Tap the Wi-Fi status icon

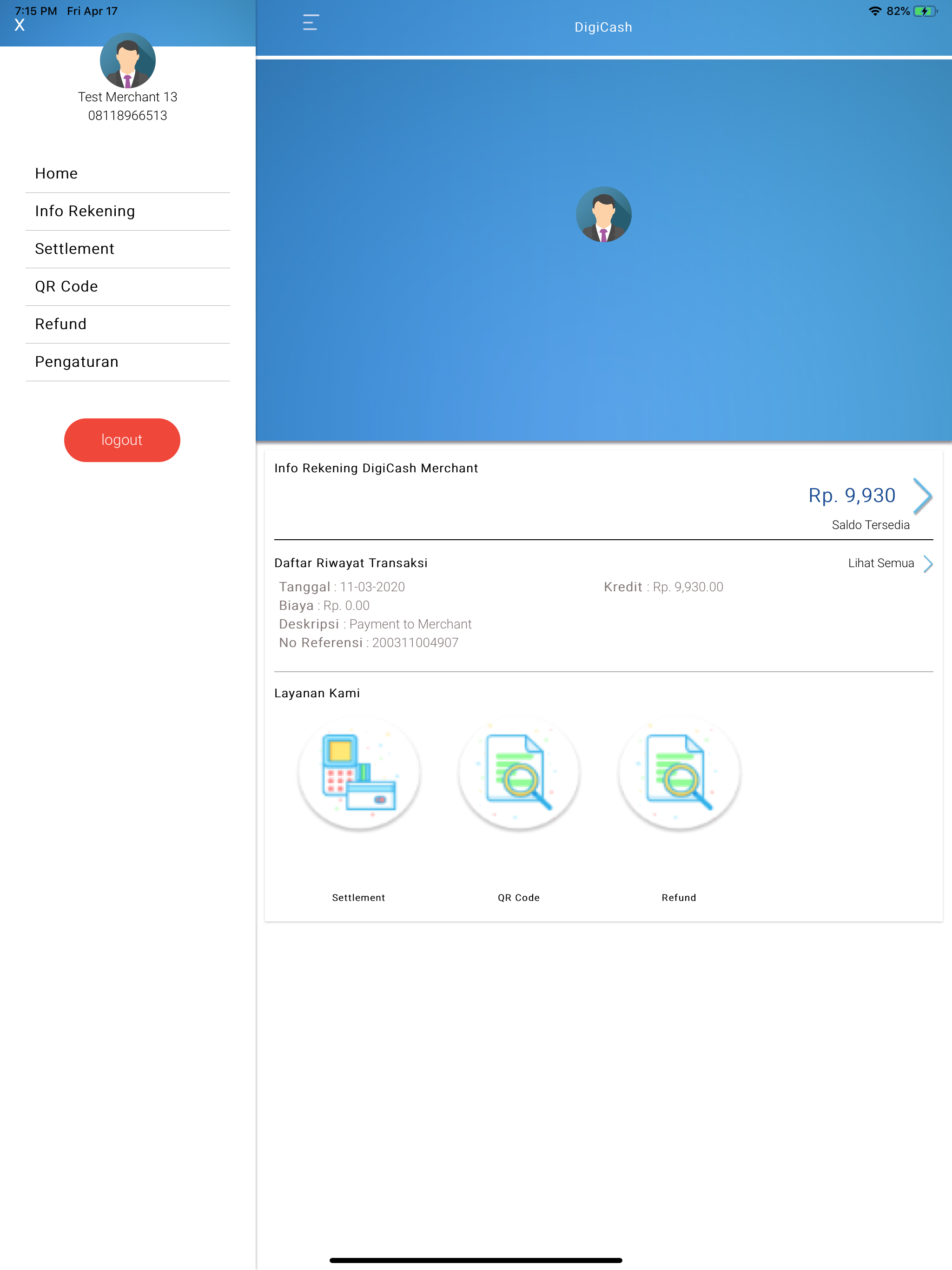(874, 11)
